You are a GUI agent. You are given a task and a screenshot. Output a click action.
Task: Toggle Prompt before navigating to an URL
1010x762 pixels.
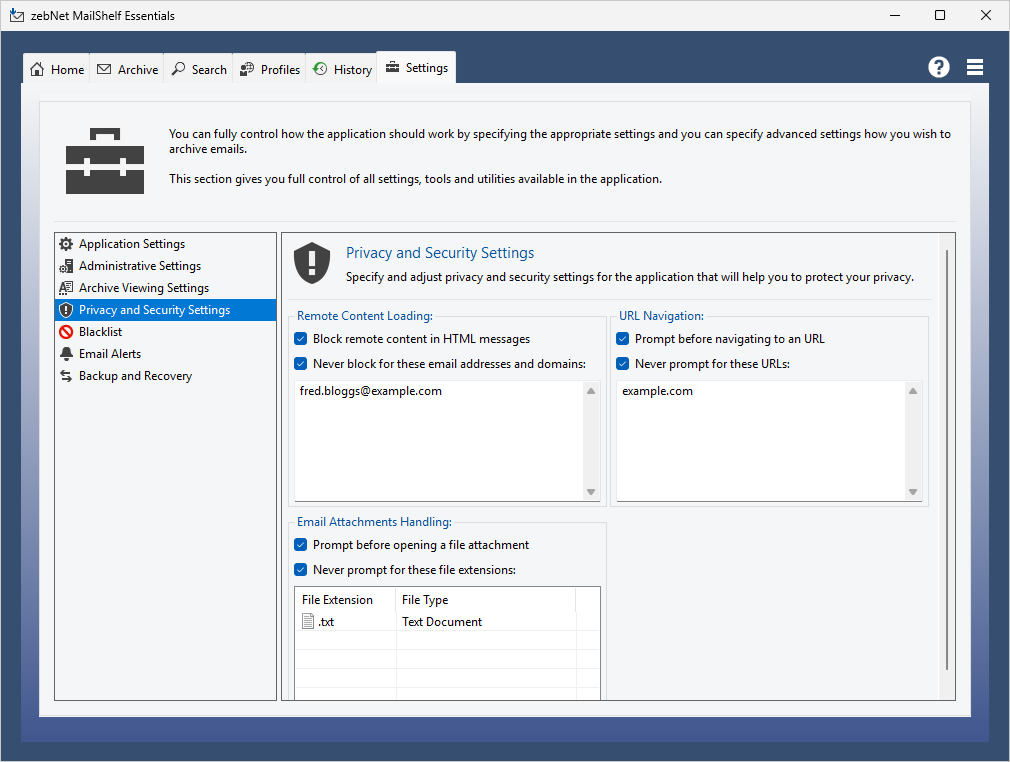point(623,339)
